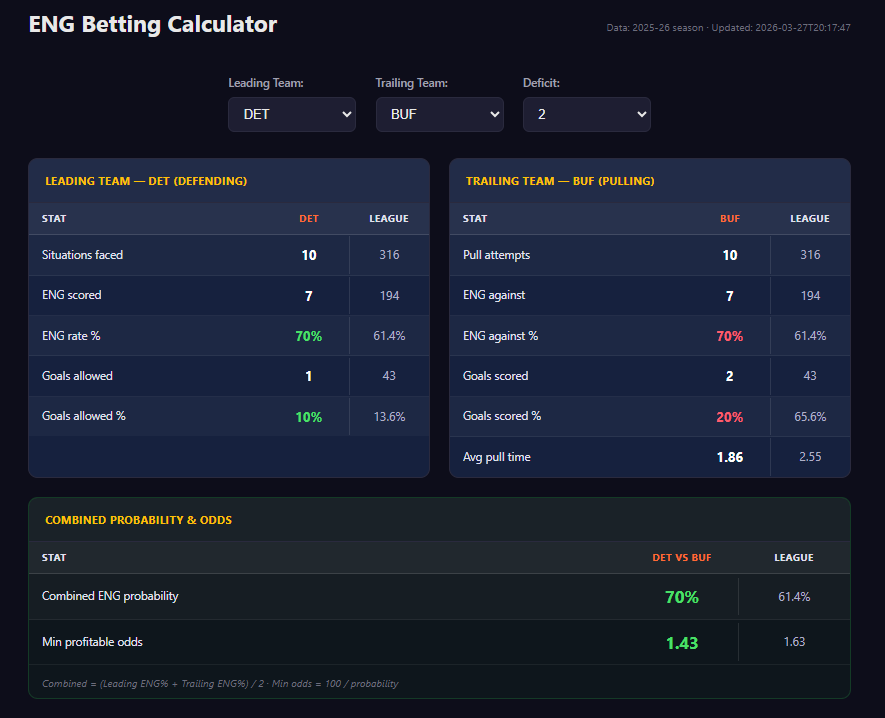Click the 'Situations faced' row label
This screenshot has height=718, width=885.
click(x=82, y=255)
